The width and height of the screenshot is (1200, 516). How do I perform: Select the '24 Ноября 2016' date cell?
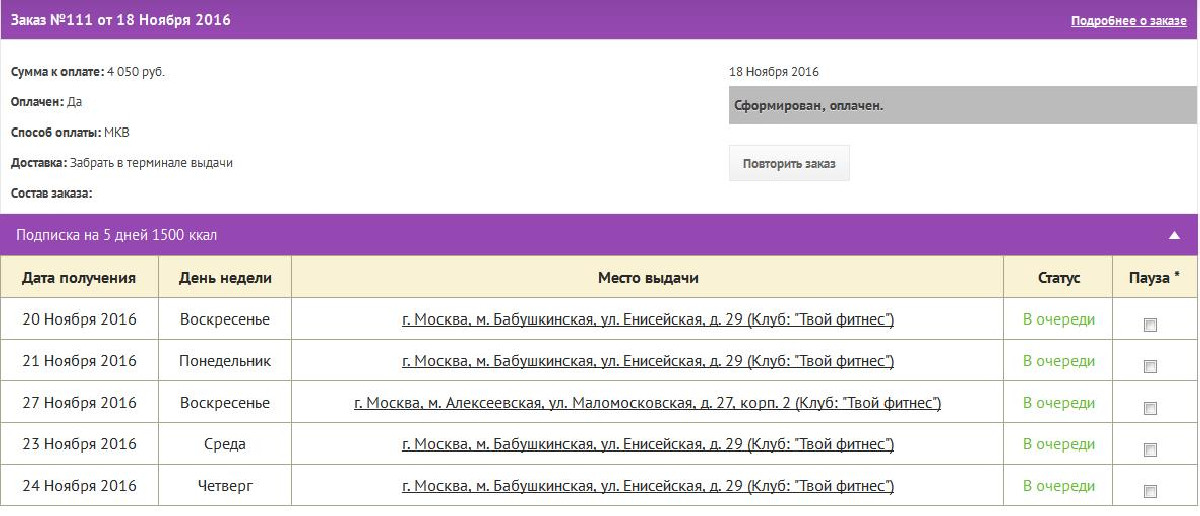pos(79,486)
